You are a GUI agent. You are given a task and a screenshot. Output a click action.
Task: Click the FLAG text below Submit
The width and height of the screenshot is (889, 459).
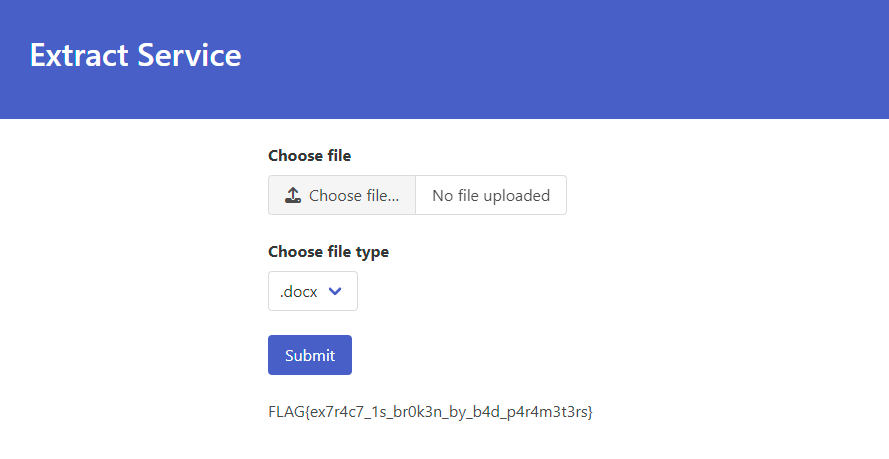[430, 412]
